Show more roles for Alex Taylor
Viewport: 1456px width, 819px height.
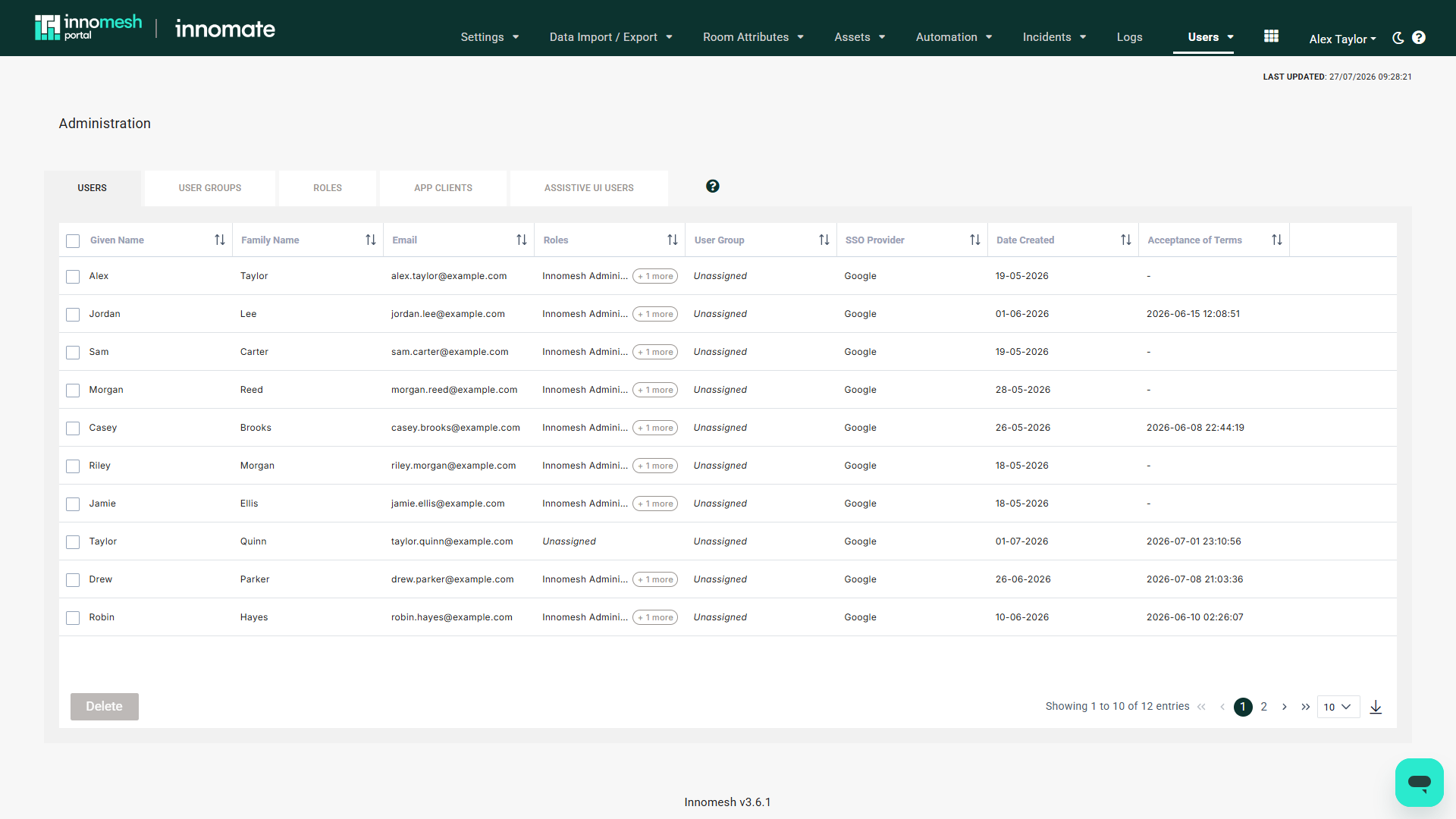655,277
